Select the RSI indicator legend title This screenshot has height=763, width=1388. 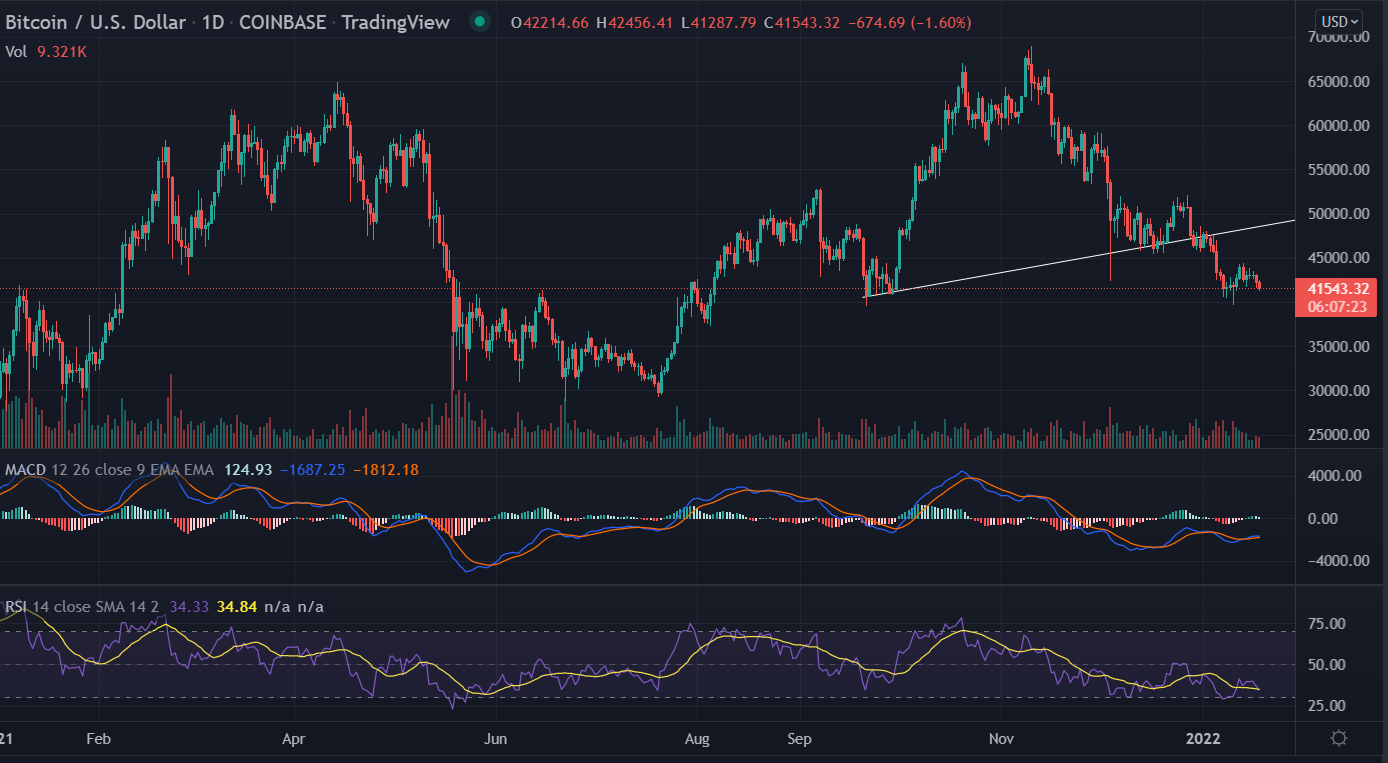[x=17, y=606]
